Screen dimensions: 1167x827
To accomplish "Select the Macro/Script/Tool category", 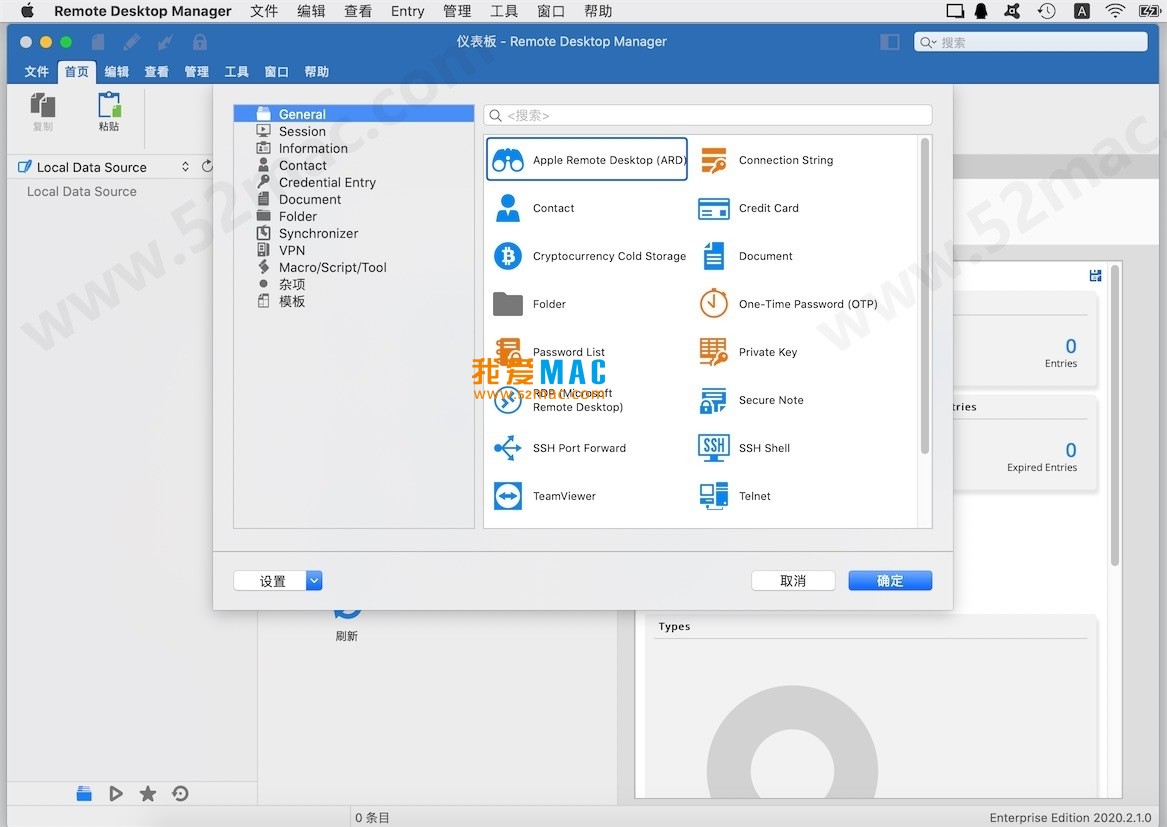I will click(x=332, y=267).
